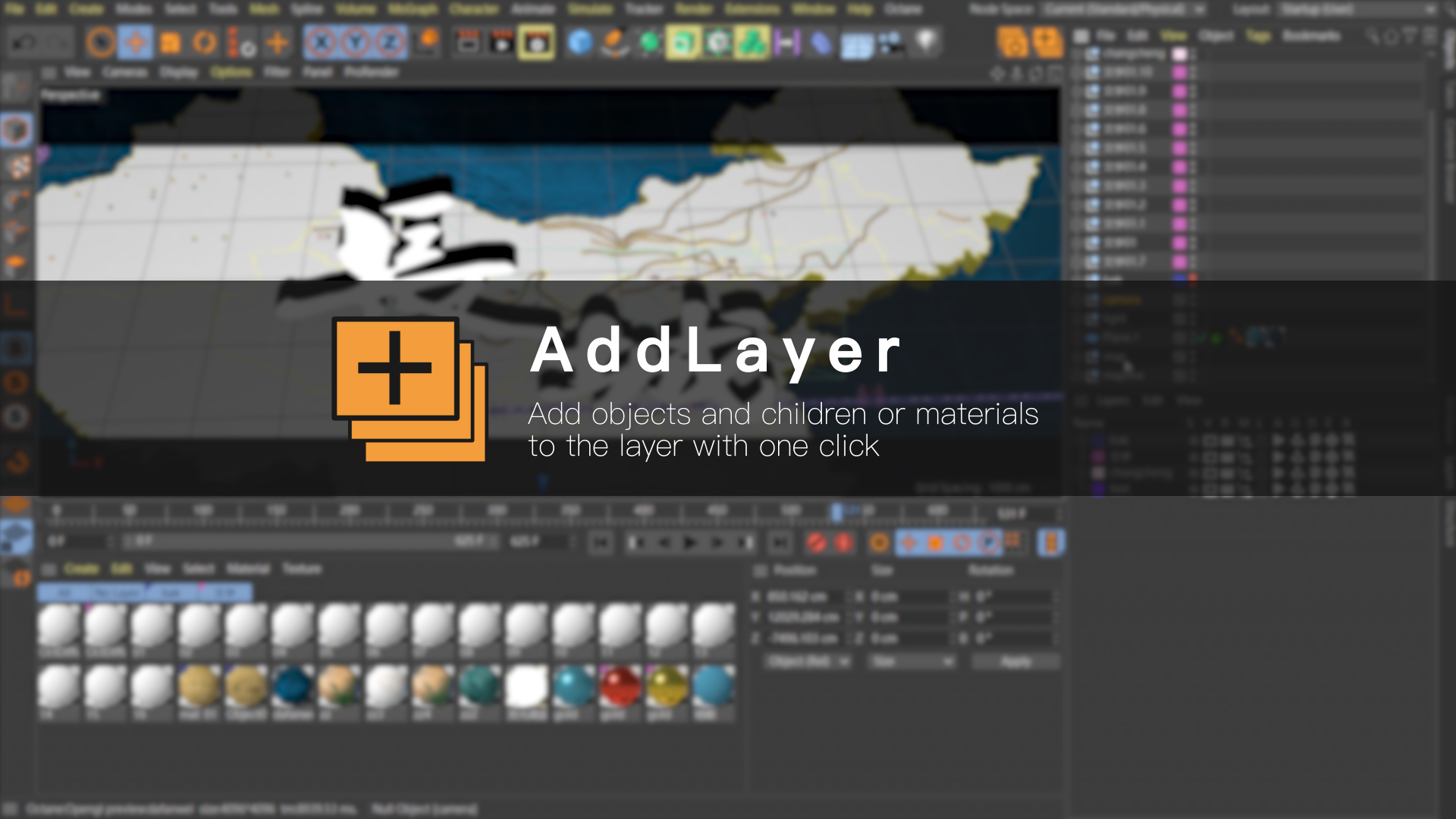Open the Size mode dropdown
This screenshot has width=1456, height=819.
pos(912,662)
